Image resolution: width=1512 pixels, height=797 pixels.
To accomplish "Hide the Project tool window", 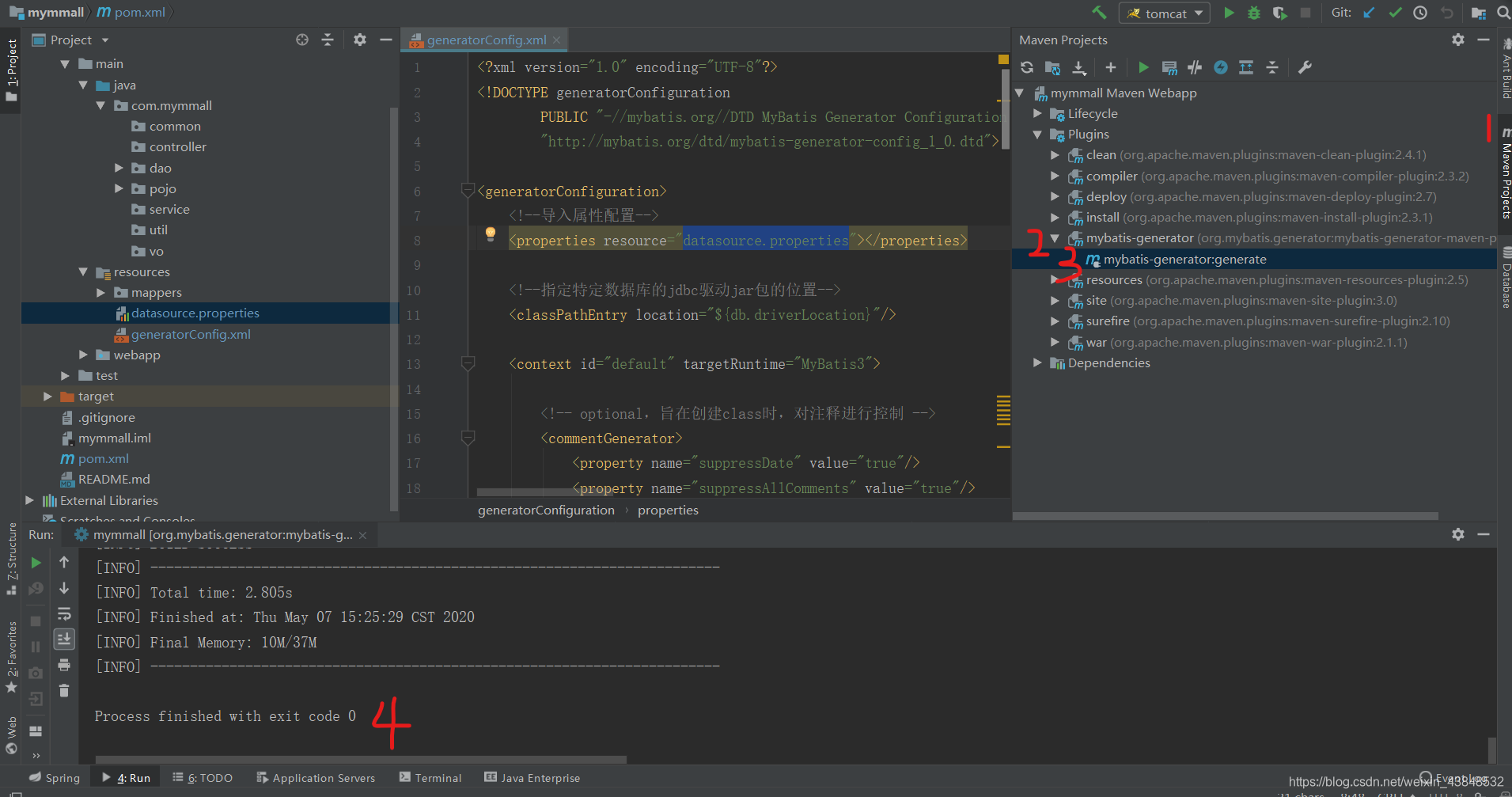I will pos(386,40).
